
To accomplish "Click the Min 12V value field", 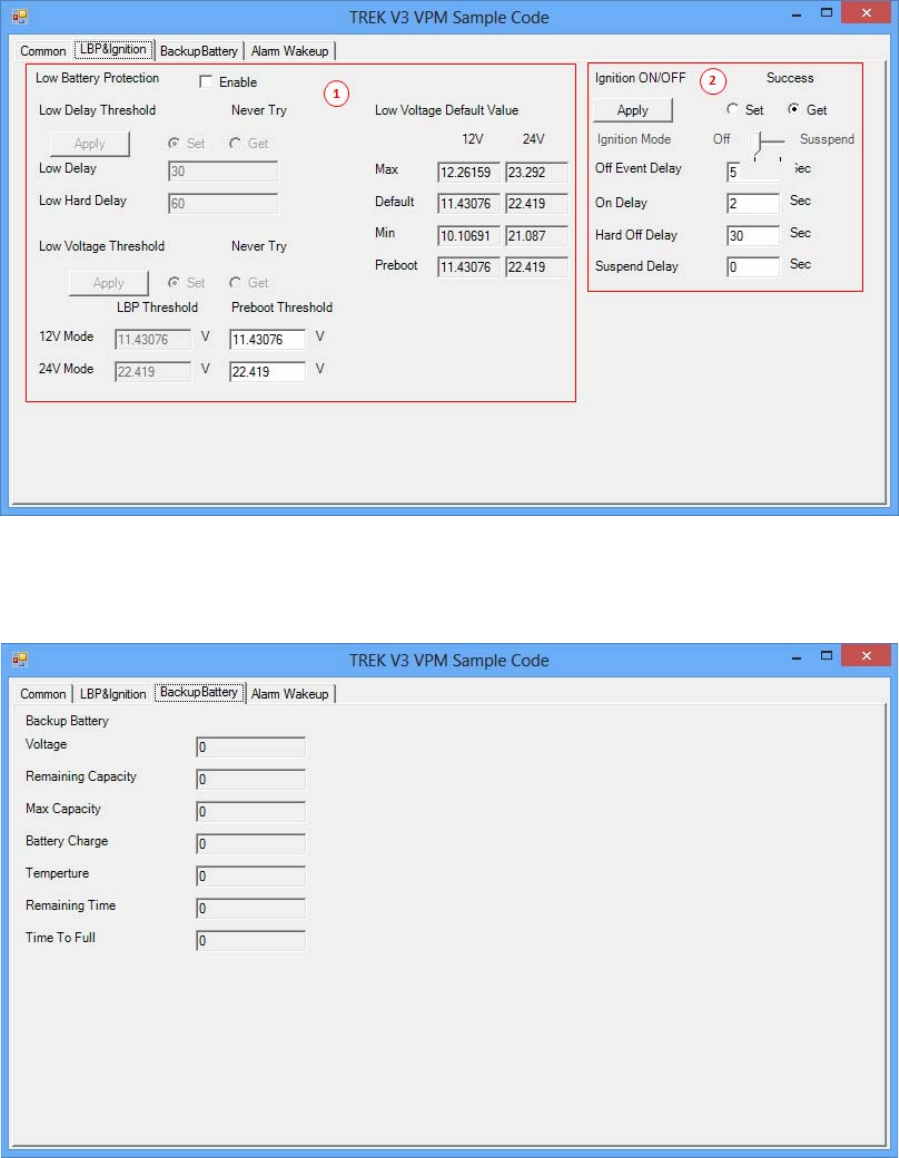I will 468,236.
